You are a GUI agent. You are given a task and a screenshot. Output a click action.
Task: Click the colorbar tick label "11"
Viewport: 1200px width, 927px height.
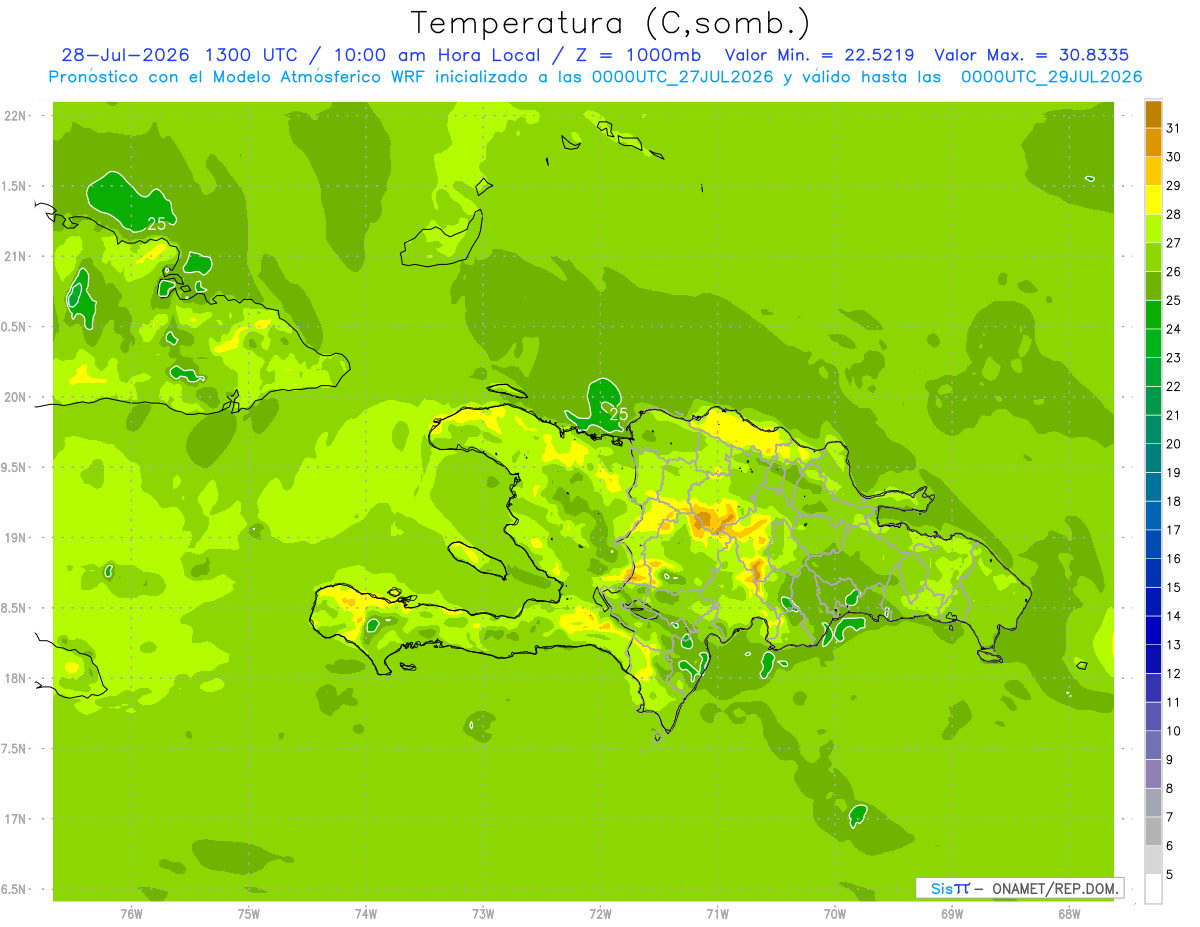point(1173,702)
